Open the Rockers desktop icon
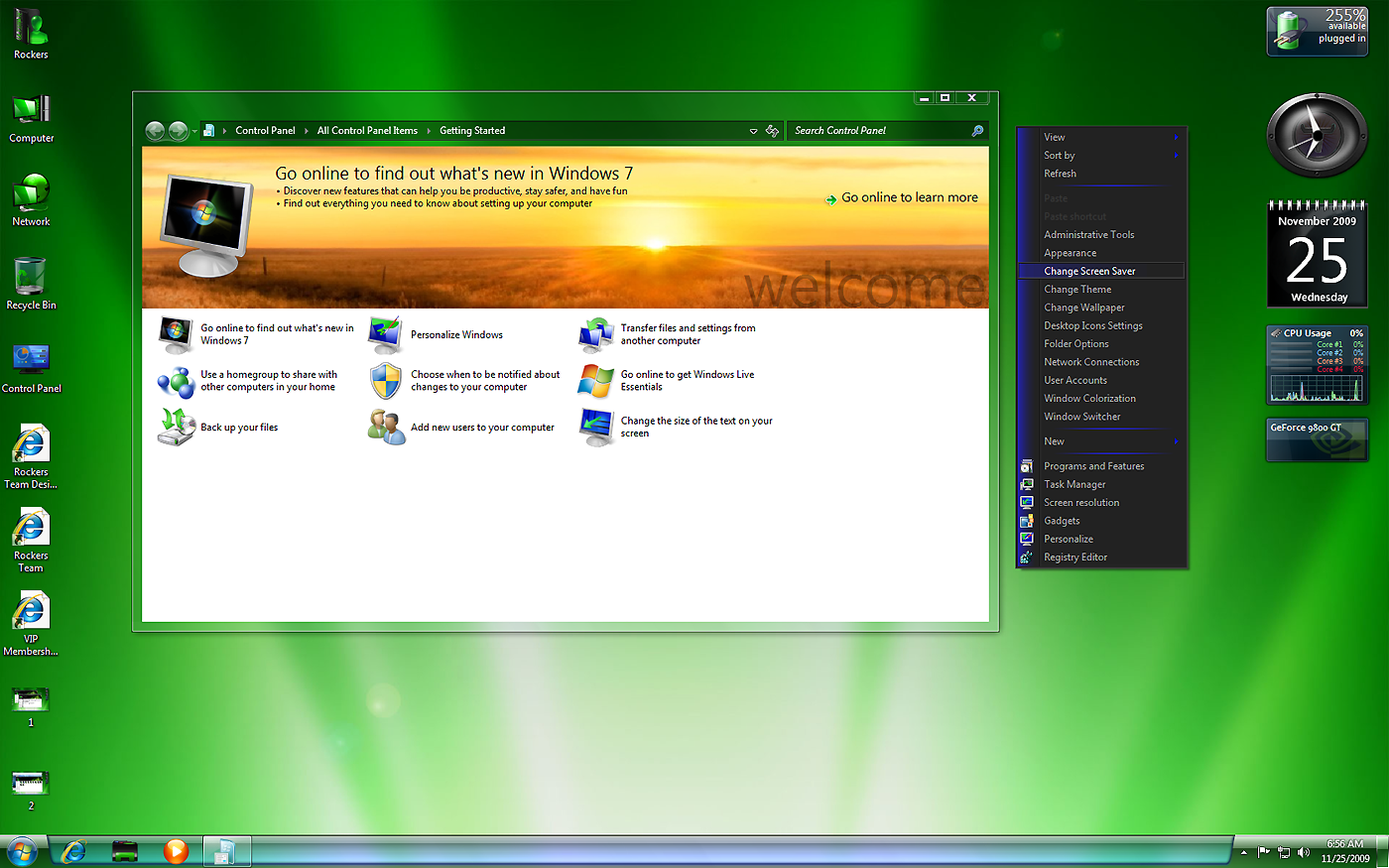 [x=31, y=33]
